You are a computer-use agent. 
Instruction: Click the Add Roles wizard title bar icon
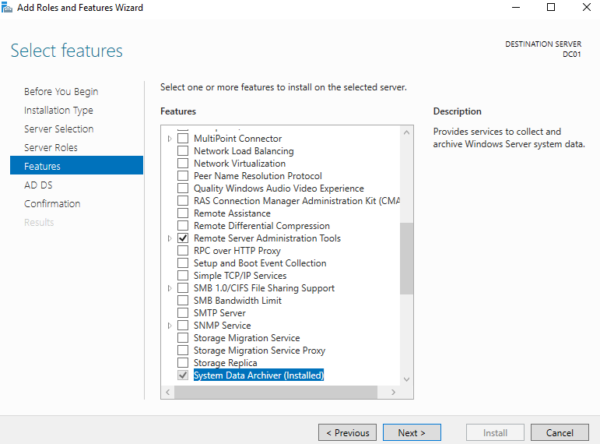[x=9, y=8]
